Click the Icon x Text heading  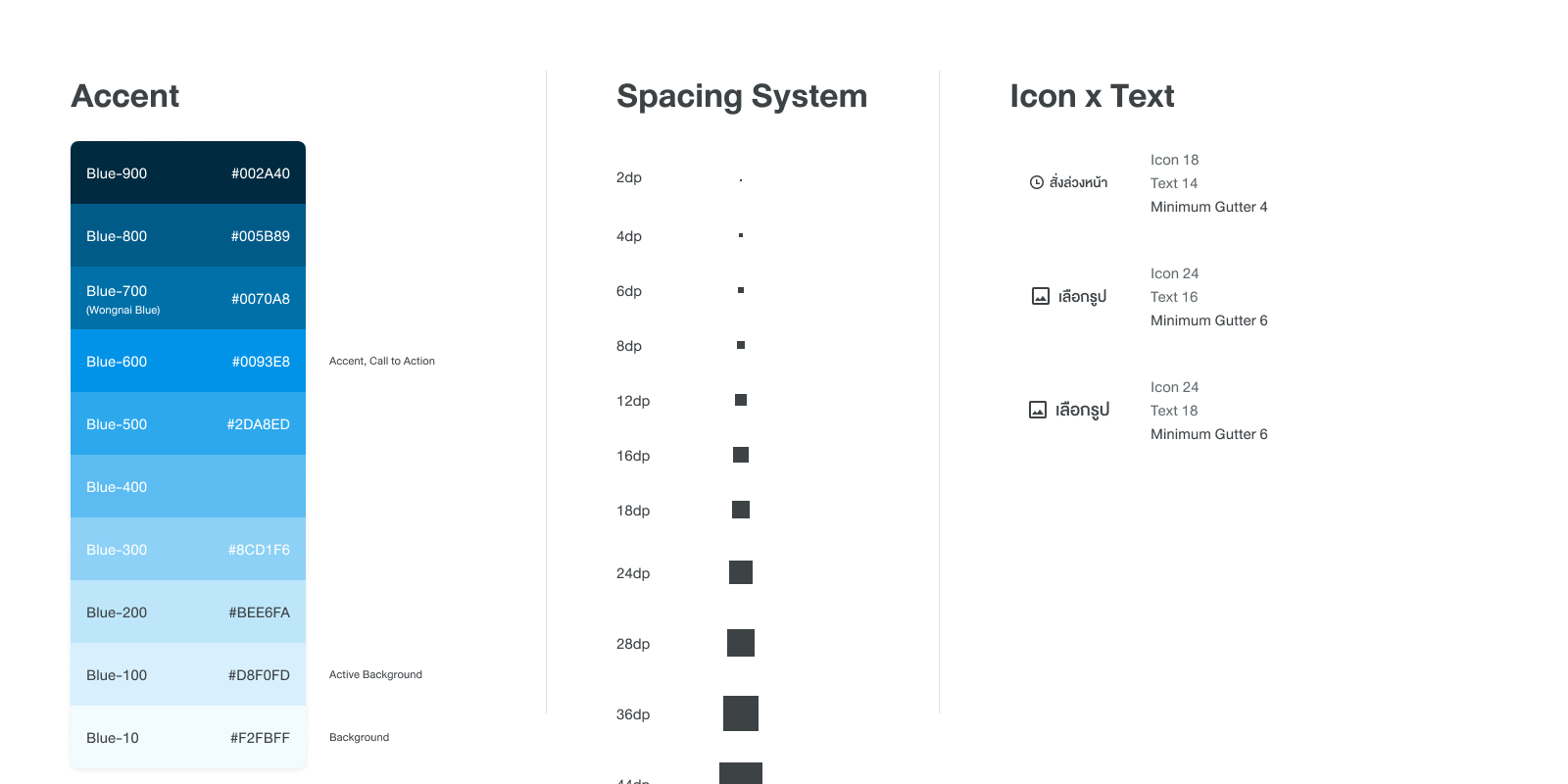1092,96
